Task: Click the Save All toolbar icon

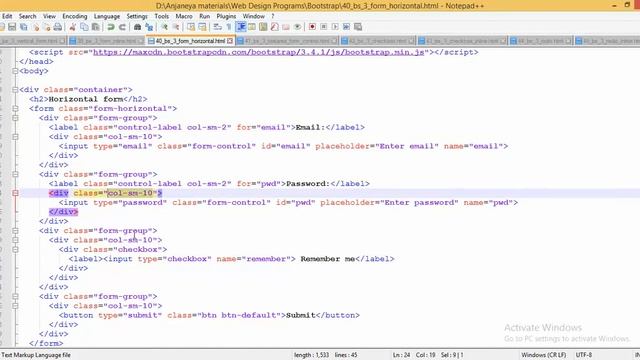Action: point(24,27)
